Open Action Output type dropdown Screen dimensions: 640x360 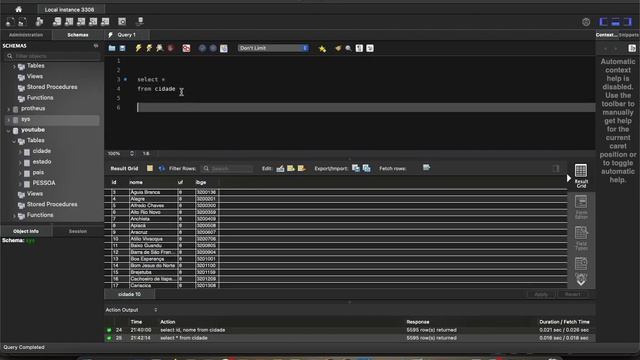156,310
